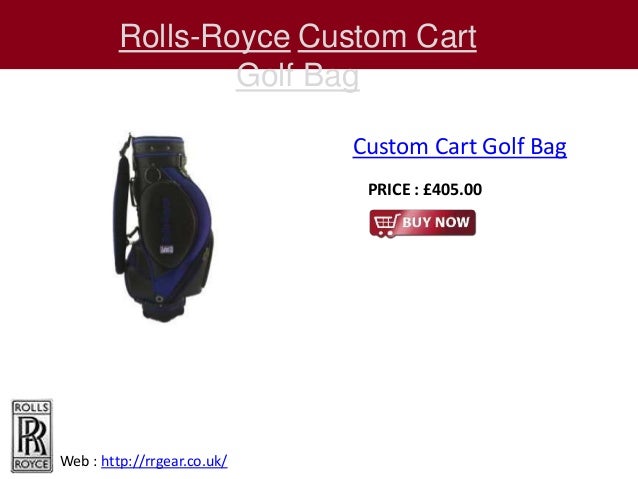Click the PRICE £405.00 text

pyautogui.click(x=425, y=190)
